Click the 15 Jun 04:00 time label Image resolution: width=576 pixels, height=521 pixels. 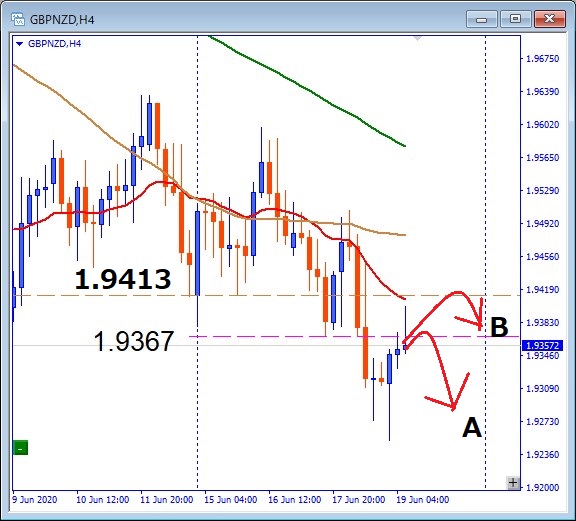click(231, 500)
